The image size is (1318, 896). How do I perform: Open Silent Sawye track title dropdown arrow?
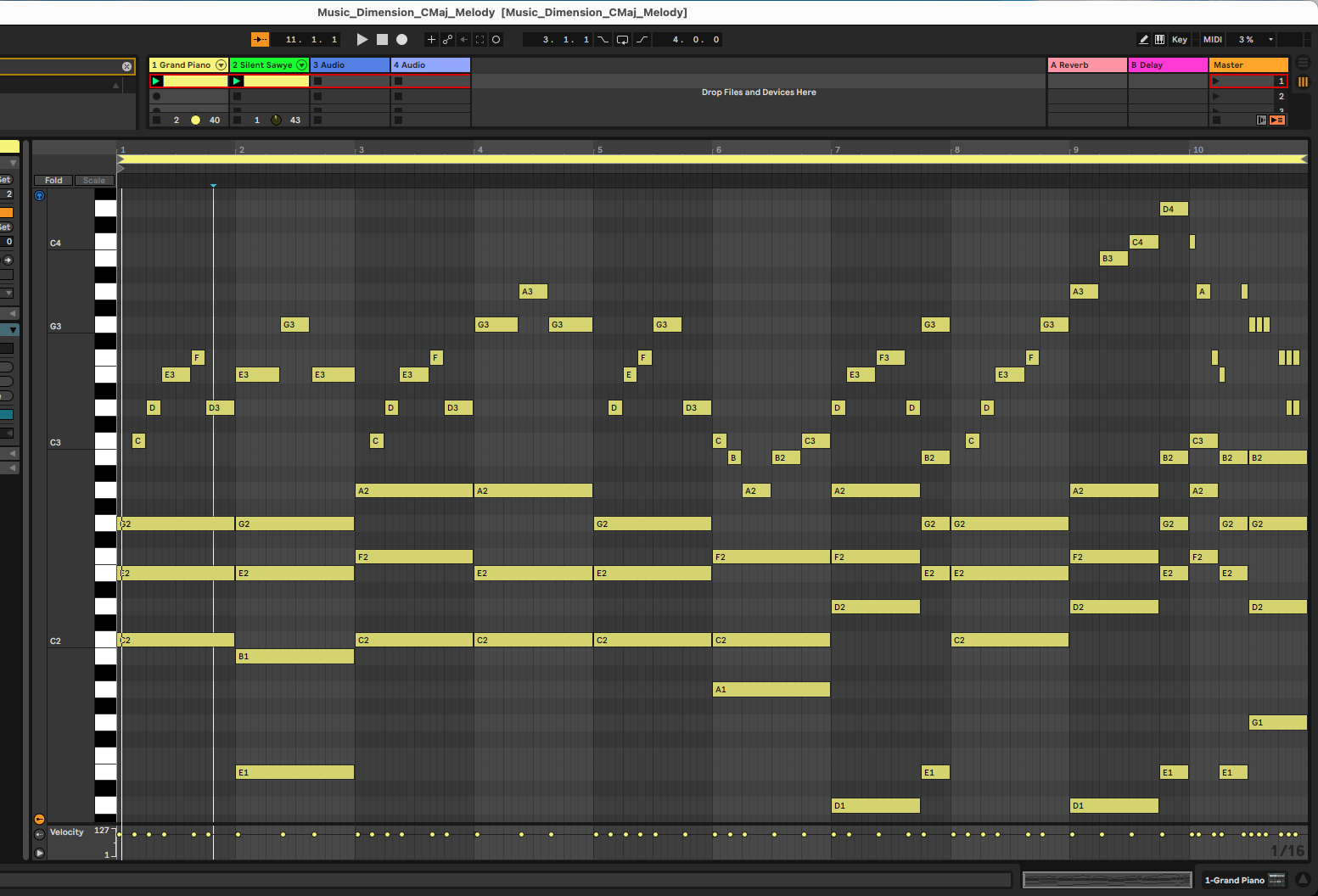(301, 64)
